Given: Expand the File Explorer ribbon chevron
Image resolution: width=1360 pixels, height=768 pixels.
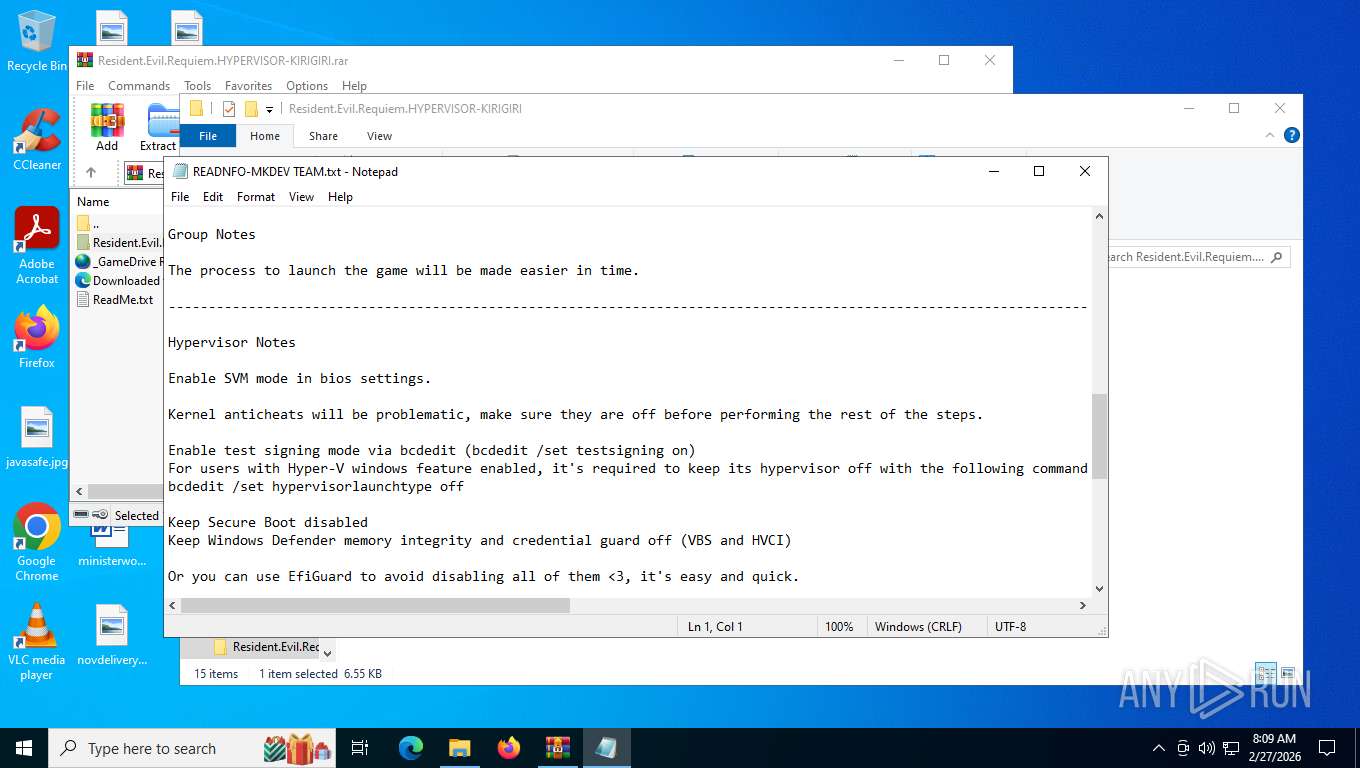Looking at the screenshot, I should click(x=1271, y=135).
